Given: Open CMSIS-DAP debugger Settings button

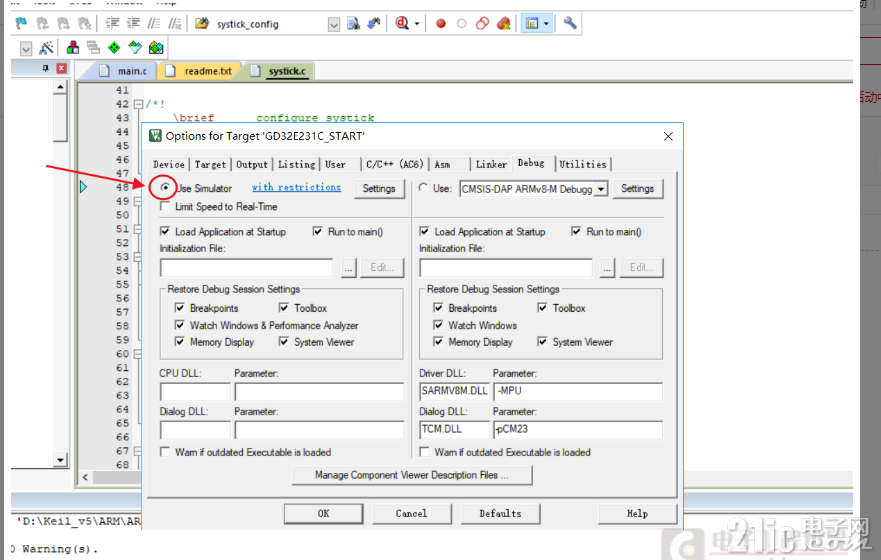Looking at the screenshot, I should tap(637, 189).
